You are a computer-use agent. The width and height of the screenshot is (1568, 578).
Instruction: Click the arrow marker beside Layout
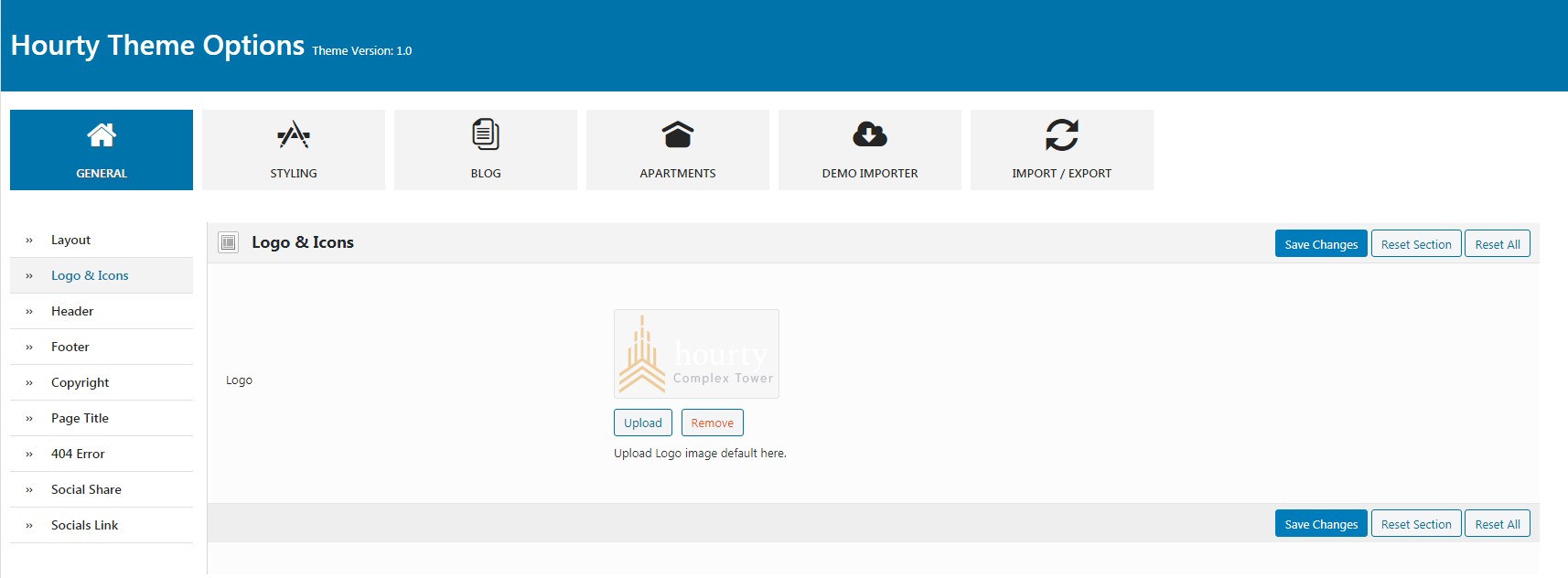click(29, 241)
